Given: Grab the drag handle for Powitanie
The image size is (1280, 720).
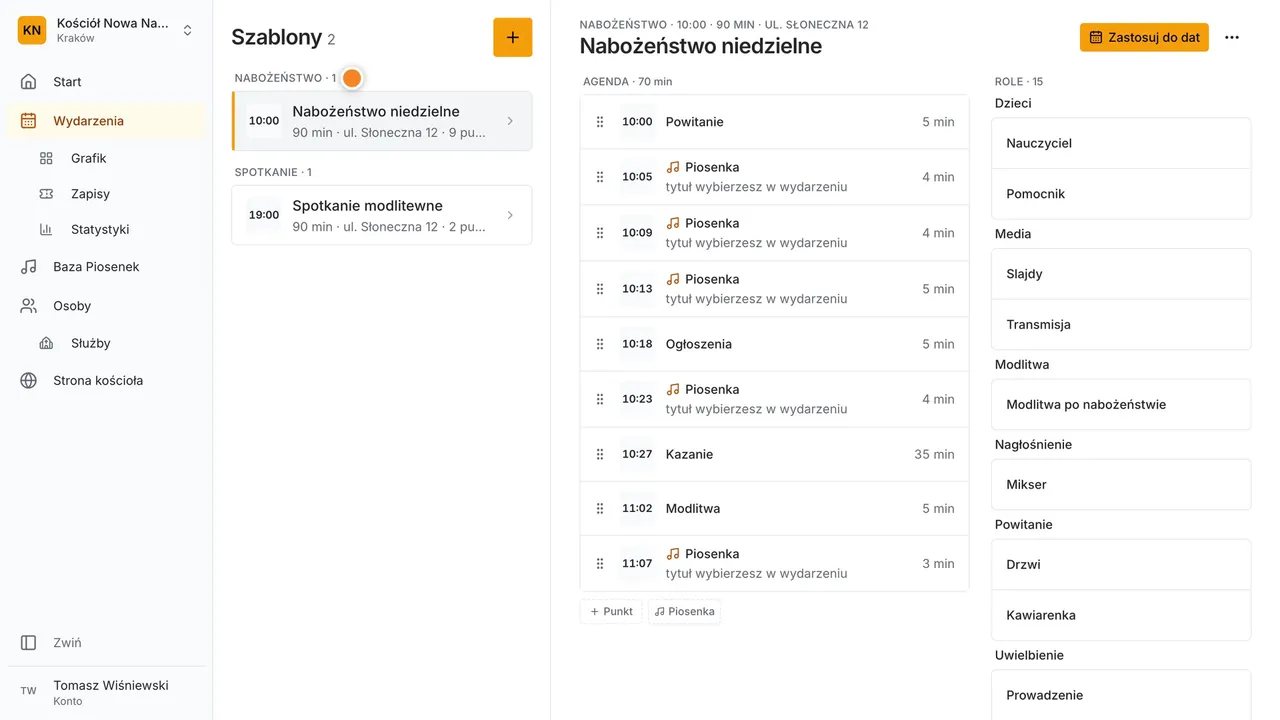Looking at the screenshot, I should click(x=600, y=122).
